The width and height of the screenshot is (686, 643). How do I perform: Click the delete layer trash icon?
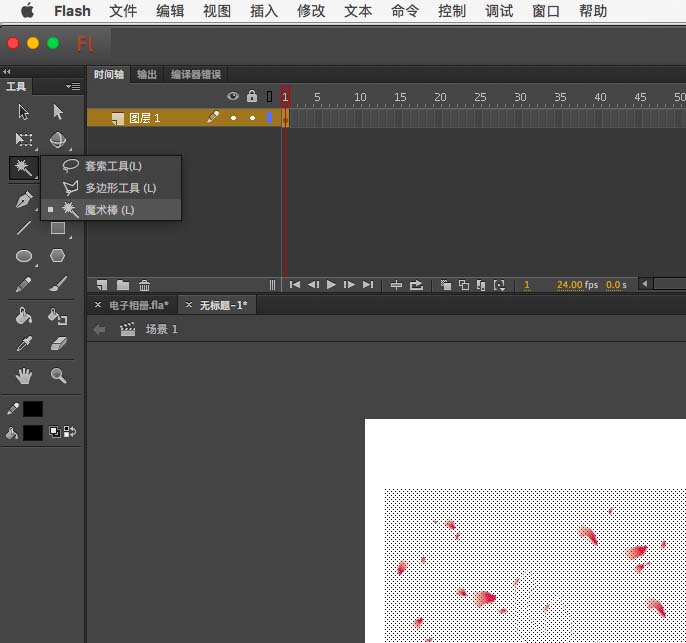coord(145,285)
